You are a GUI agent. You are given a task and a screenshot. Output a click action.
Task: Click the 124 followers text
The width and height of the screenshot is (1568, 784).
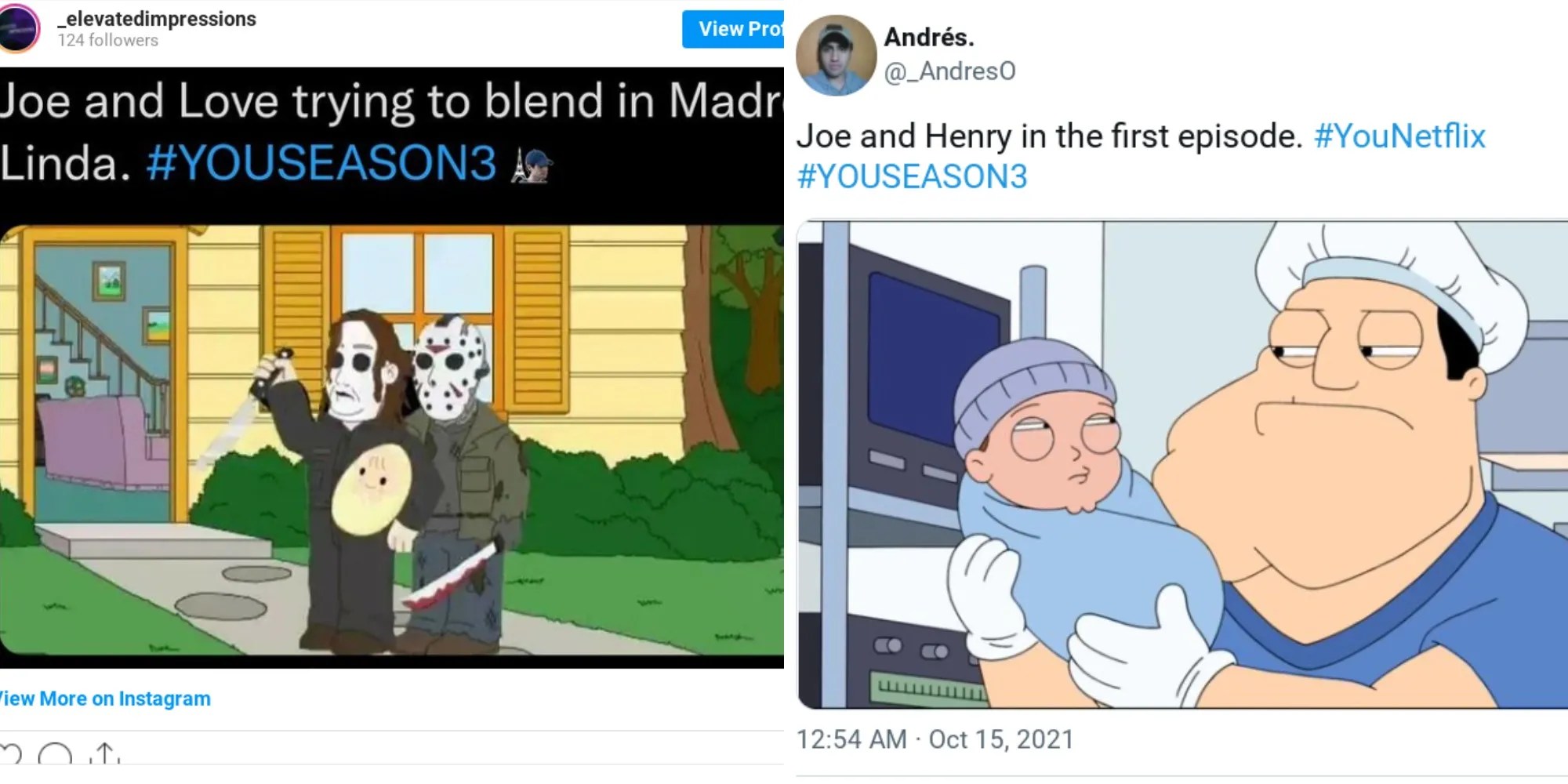[x=108, y=41]
